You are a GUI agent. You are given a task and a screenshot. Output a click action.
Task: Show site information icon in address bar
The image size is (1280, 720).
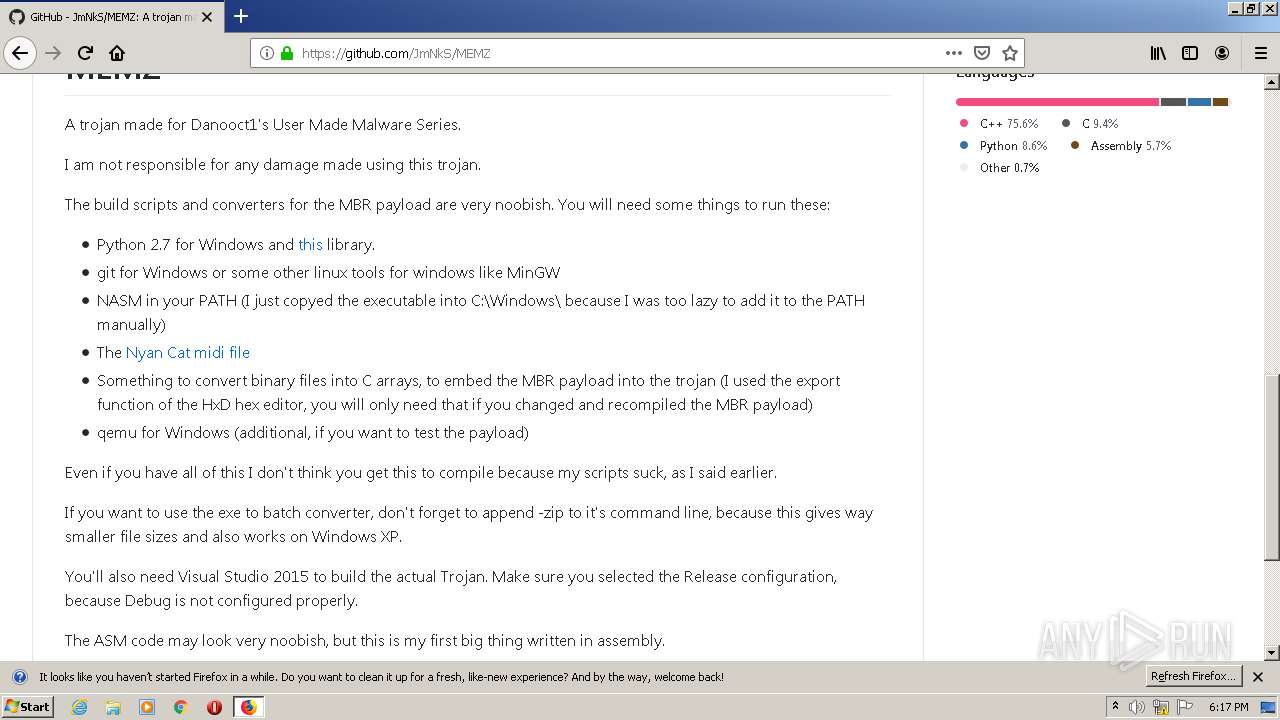pyautogui.click(x=267, y=53)
